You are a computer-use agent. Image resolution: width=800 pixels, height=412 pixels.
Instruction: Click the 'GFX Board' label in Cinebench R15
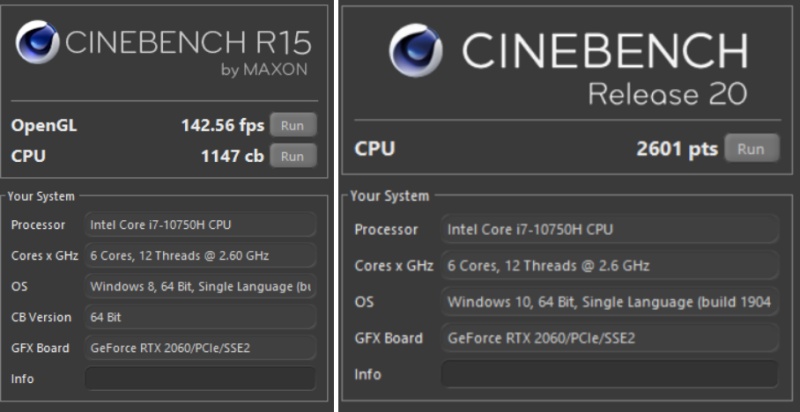(x=40, y=348)
